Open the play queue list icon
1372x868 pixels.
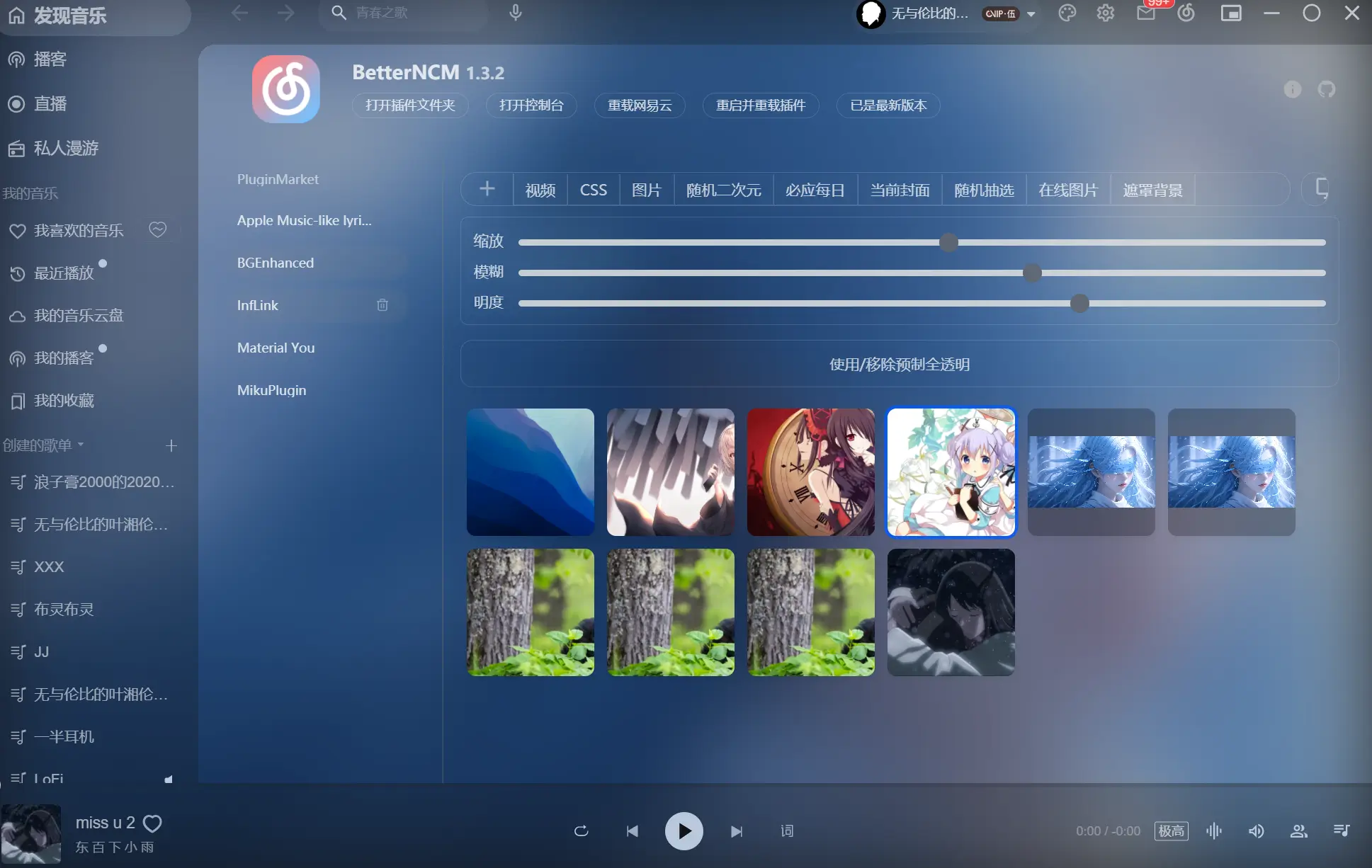coord(1342,830)
